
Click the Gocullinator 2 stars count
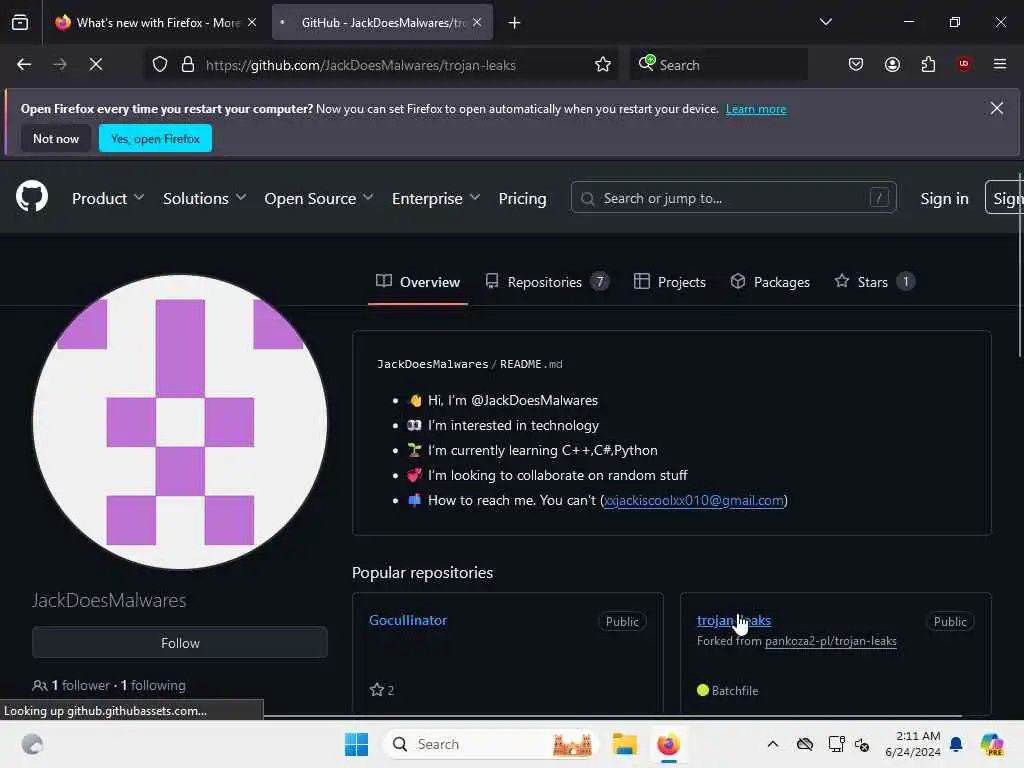coord(382,690)
